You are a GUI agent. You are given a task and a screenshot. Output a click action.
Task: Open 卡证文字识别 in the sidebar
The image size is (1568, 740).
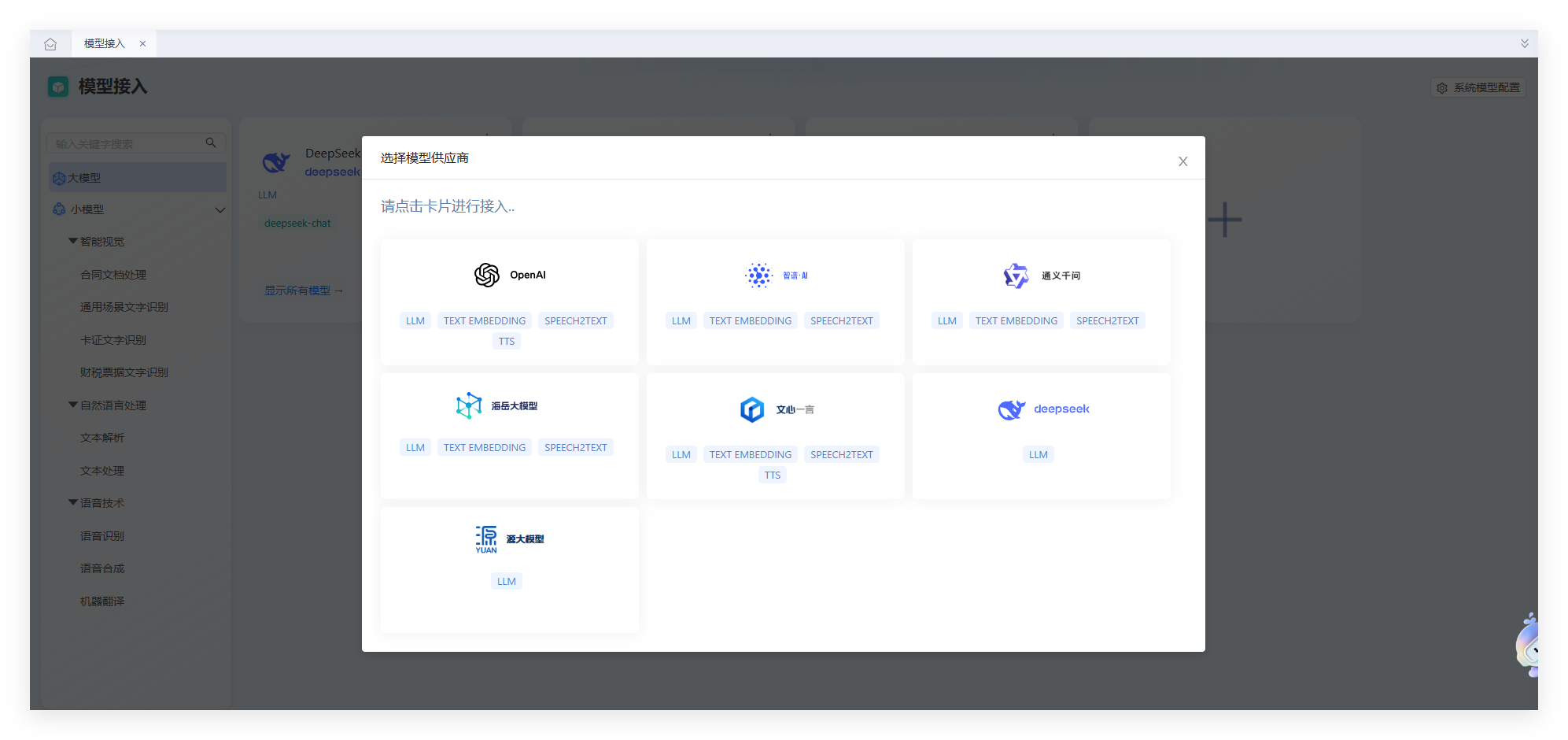pyautogui.click(x=113, y=340)
